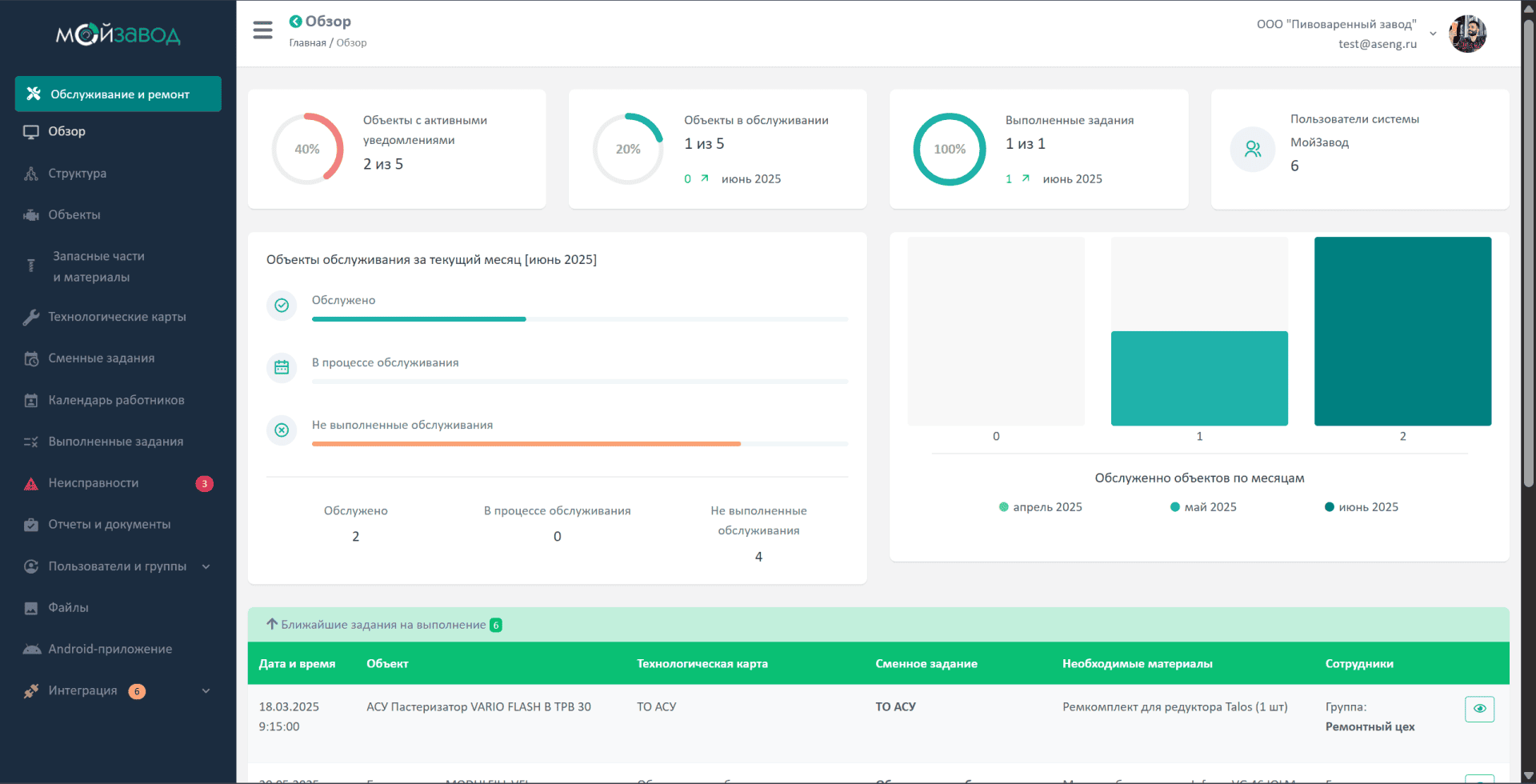The image size is (1536, 784).
Task: Click the users icon in Пользователи системы card
Action: [1252, 149]
